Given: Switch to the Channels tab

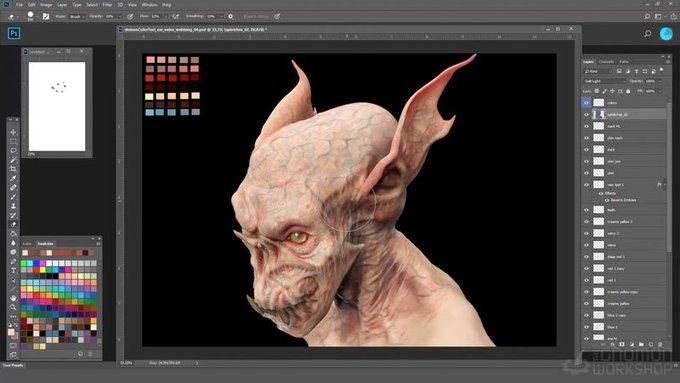Looking at the screenshot, I should pos(606,62).
